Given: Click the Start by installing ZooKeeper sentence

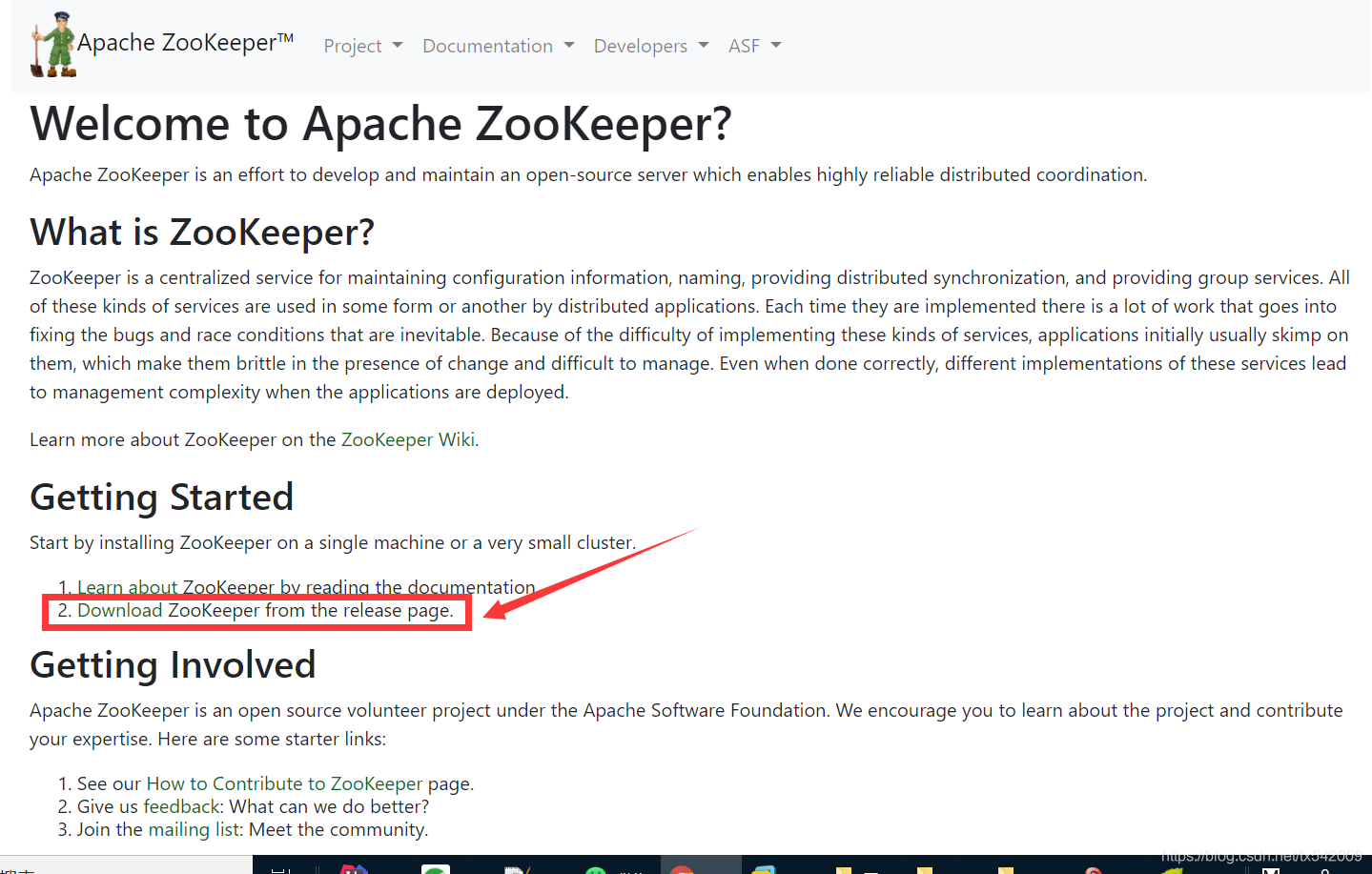Looking at the screenshot, I should click(333, 542).
